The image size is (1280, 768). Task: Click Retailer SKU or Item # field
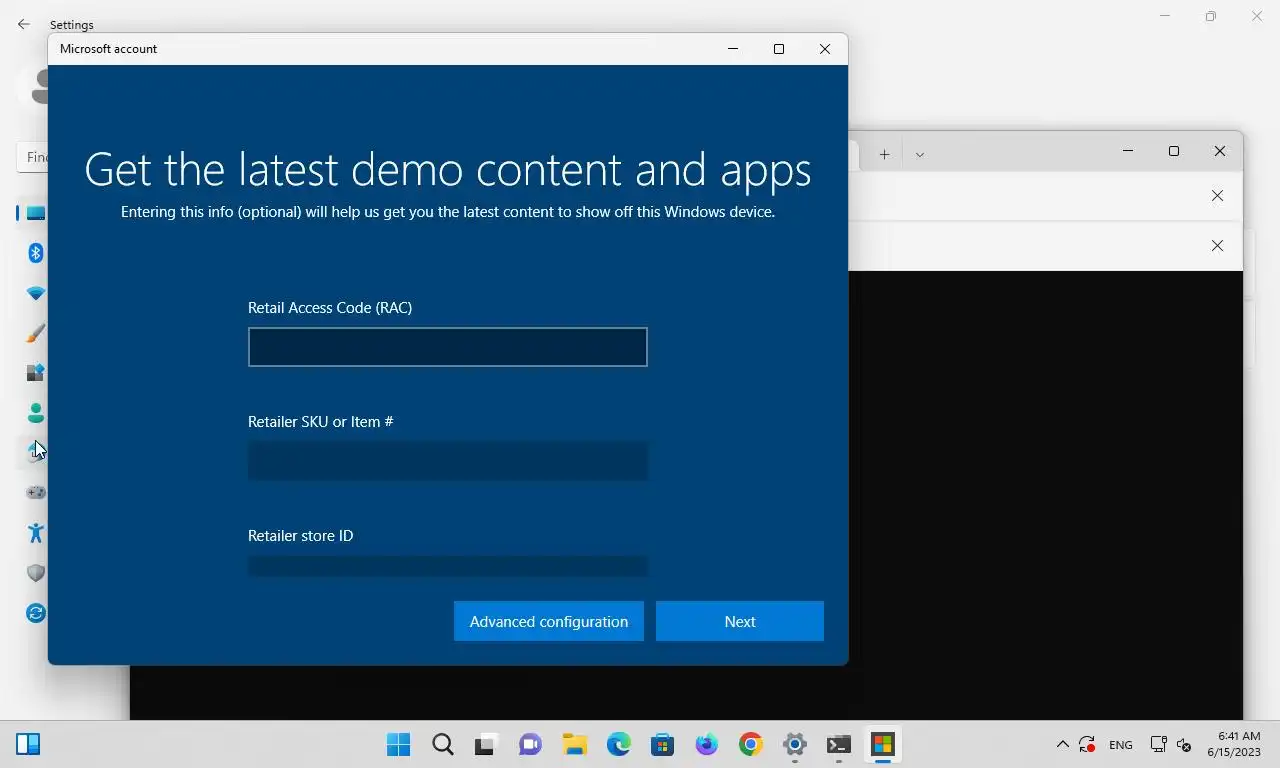(448, 461)
